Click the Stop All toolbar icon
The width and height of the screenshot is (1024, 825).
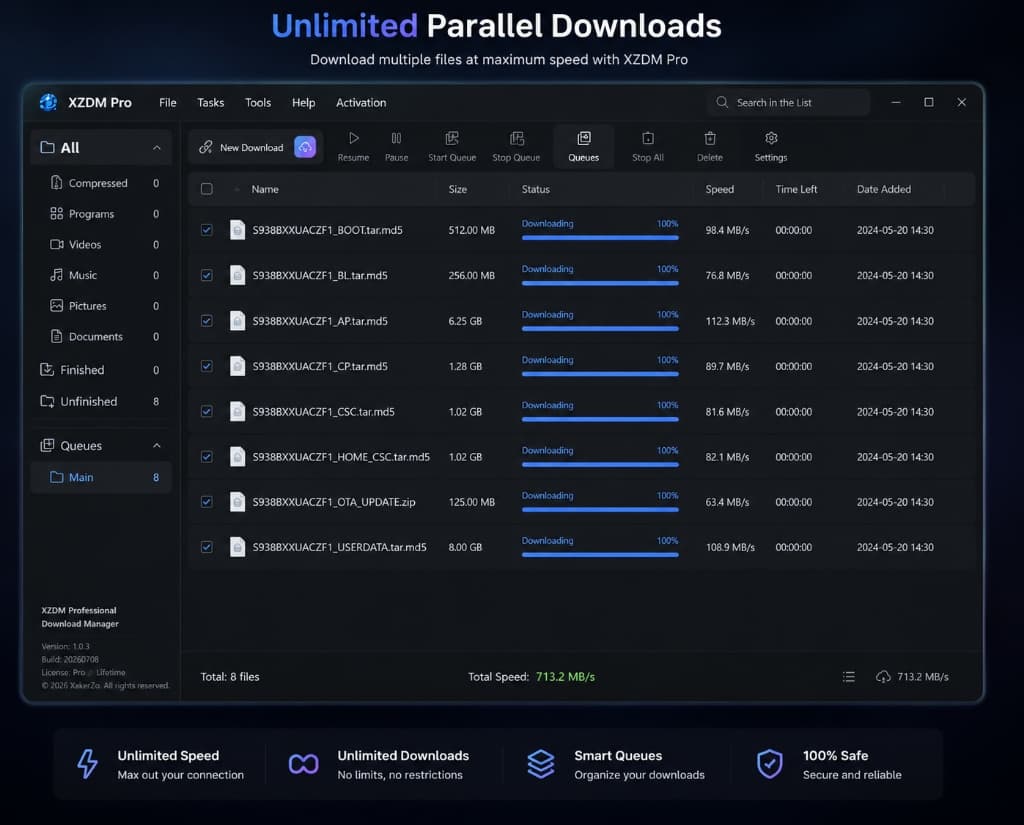tap(648, 138)
